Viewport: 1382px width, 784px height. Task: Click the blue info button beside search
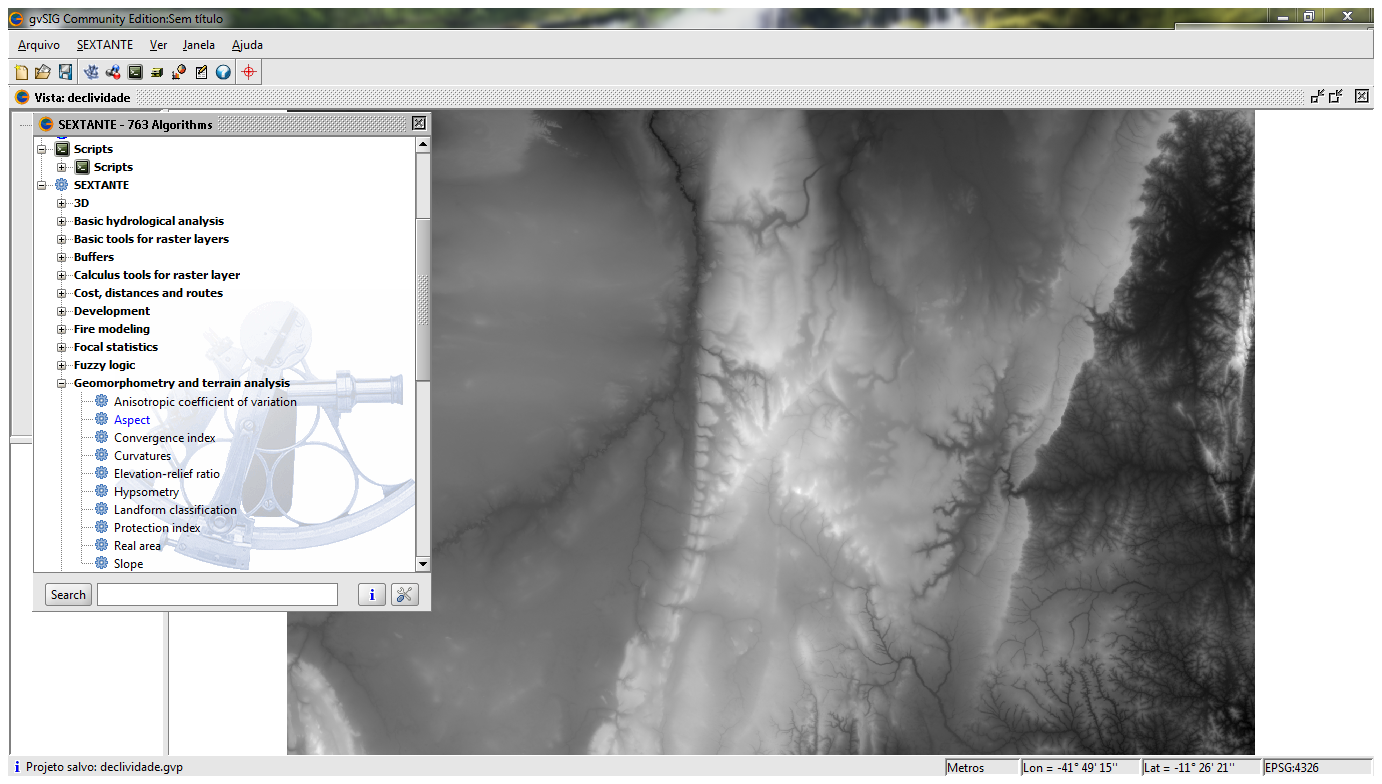tap(371, 595)
